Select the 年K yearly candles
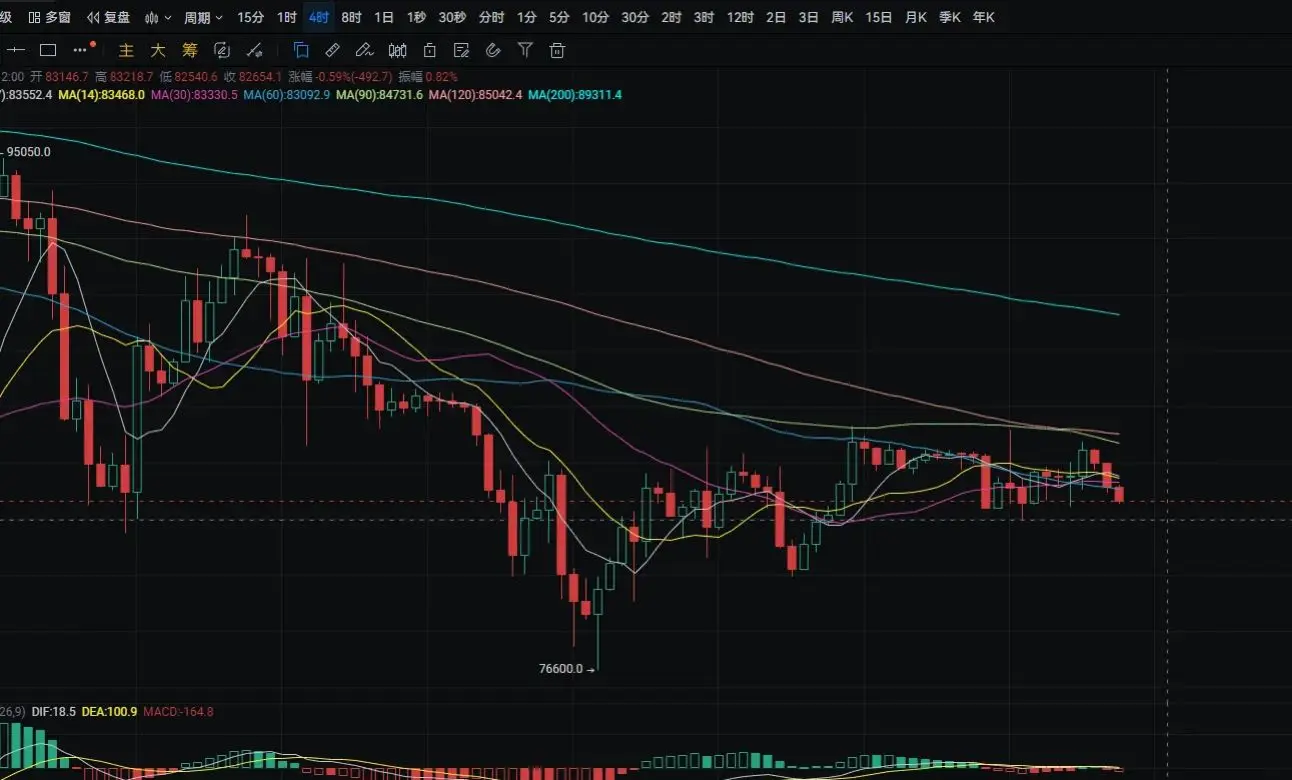 point(984,18)
